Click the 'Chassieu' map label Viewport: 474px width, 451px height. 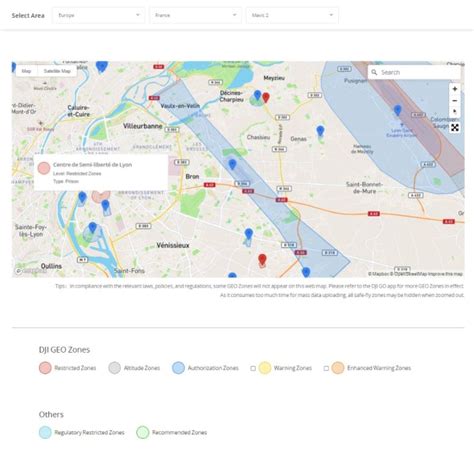258,137
